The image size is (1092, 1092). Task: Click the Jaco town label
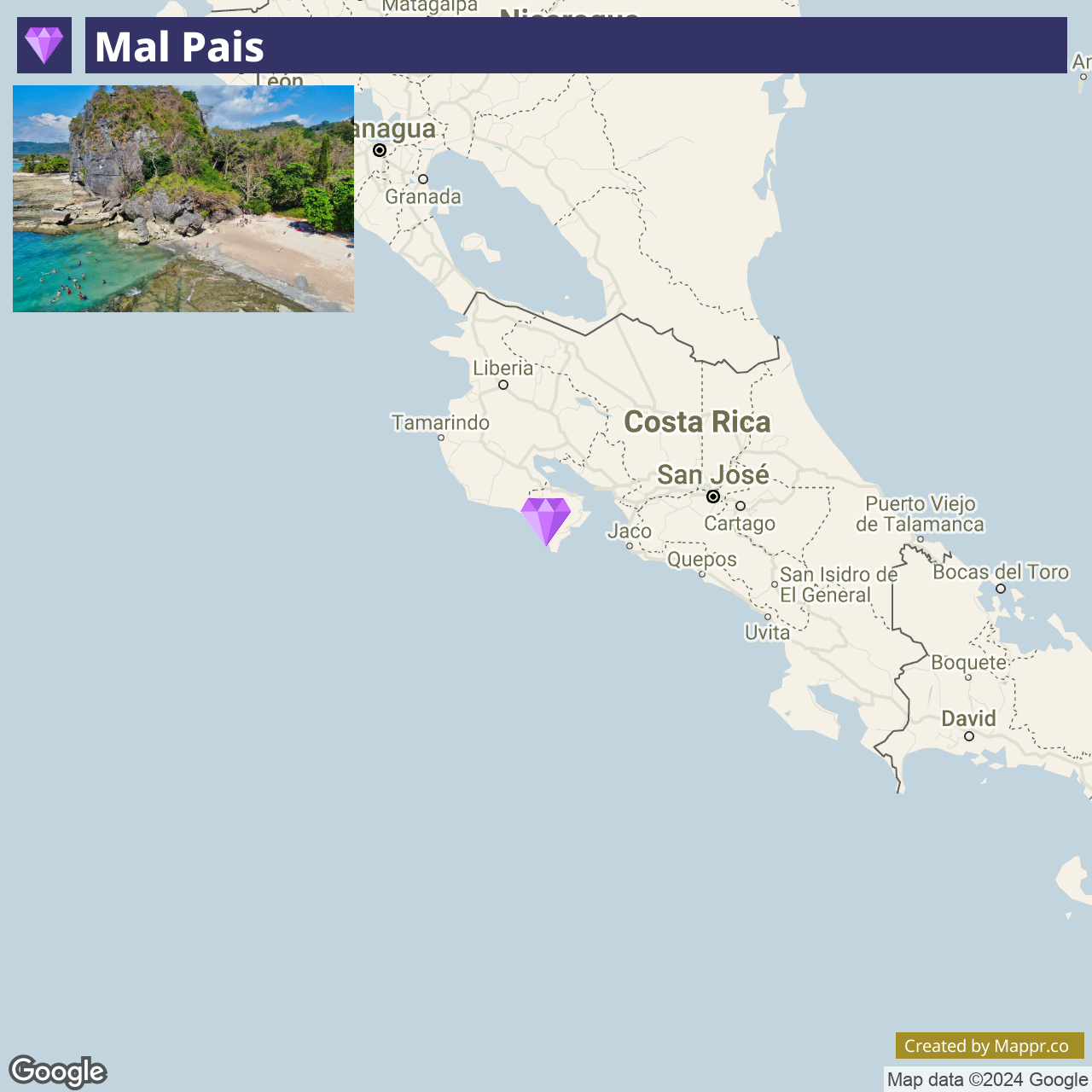pyautogui.click(x=630, y=531)
